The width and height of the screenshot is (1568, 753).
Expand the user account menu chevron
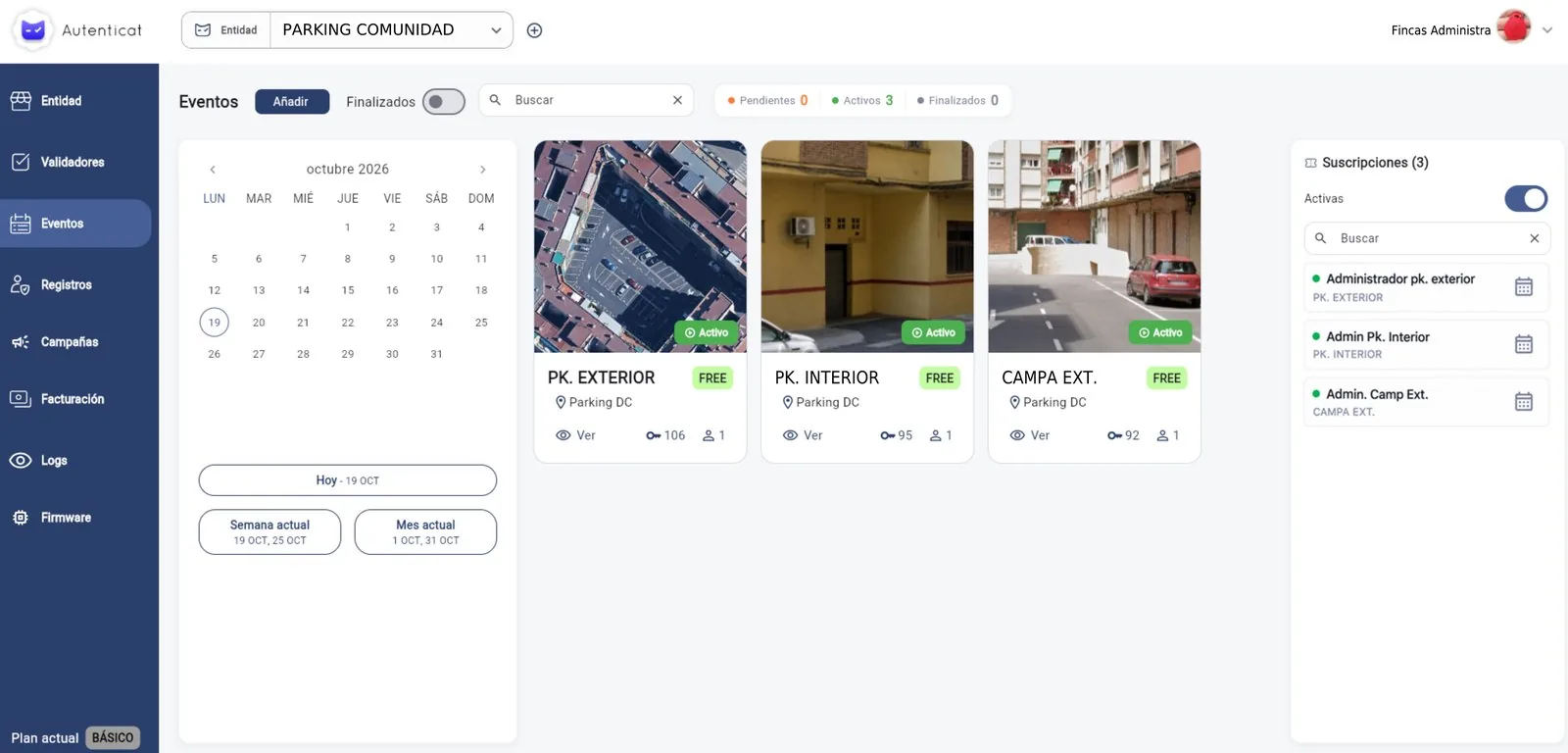(1547, 30)
